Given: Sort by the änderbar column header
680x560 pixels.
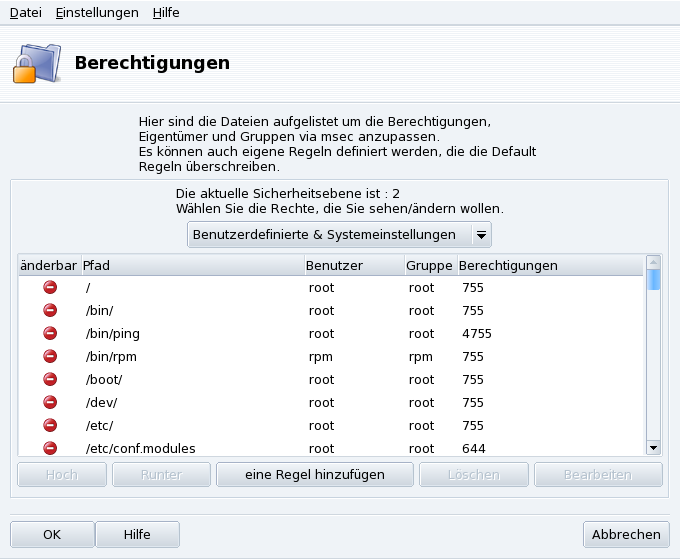Looking at the screenshot, I should 49,265.
